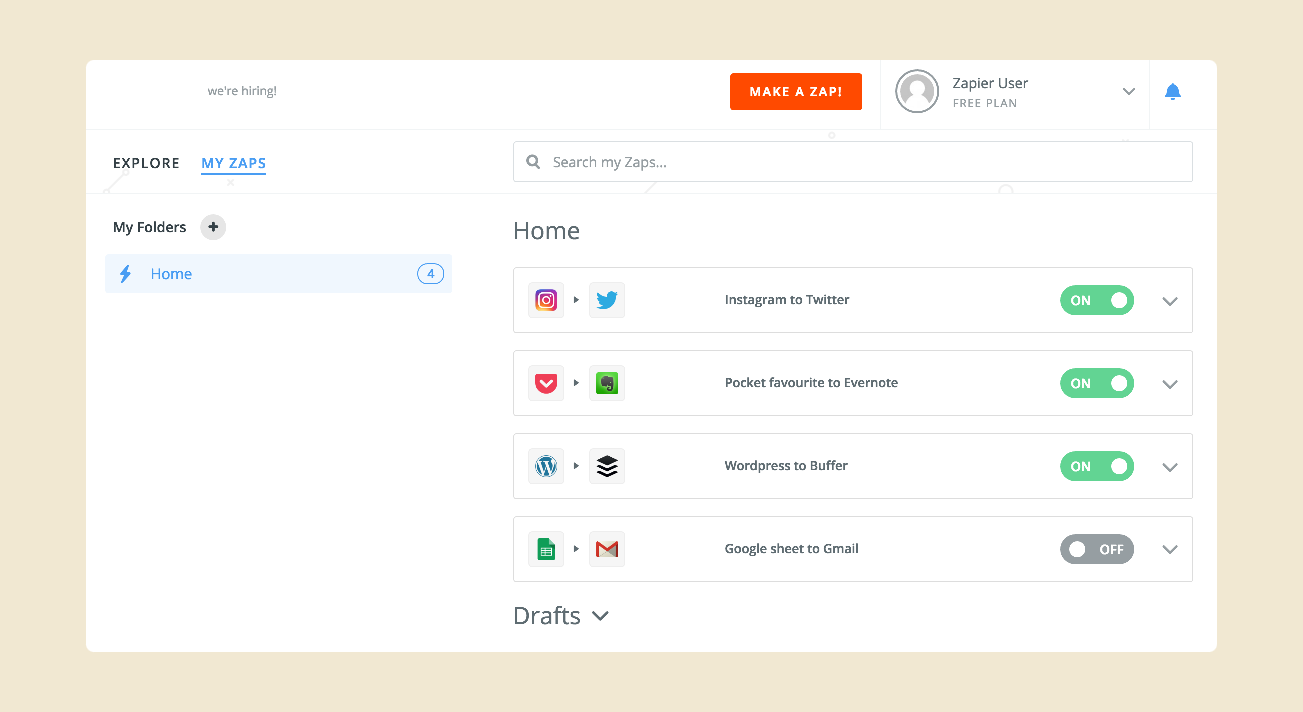Expand options for Google sheet to Gmail
The width and height of the screenshot is (1303, 712).
pos(1170,549)
